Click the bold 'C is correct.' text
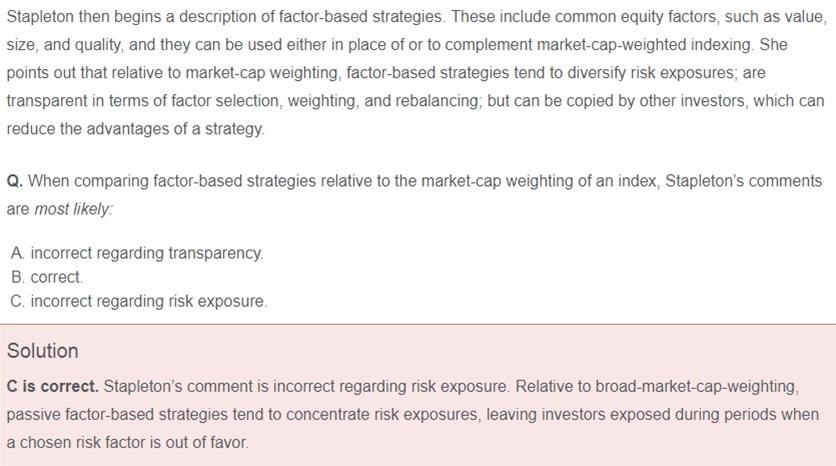The height and width of the screenshot is (466, 836). click(x=52, y=386)
